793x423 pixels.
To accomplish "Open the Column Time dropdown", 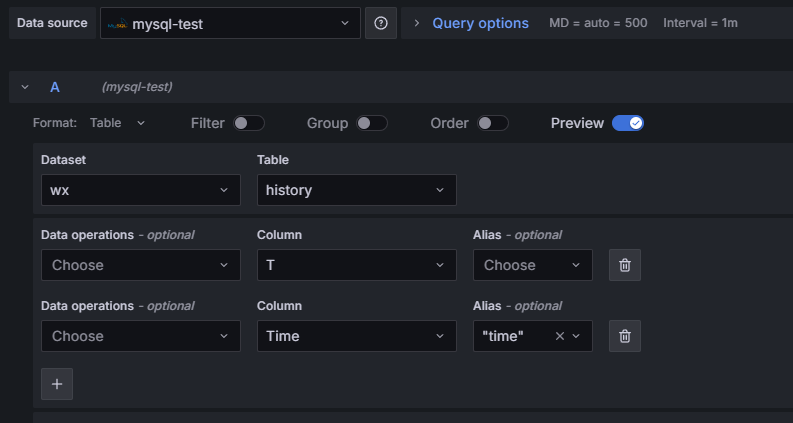I will (357, 336).
